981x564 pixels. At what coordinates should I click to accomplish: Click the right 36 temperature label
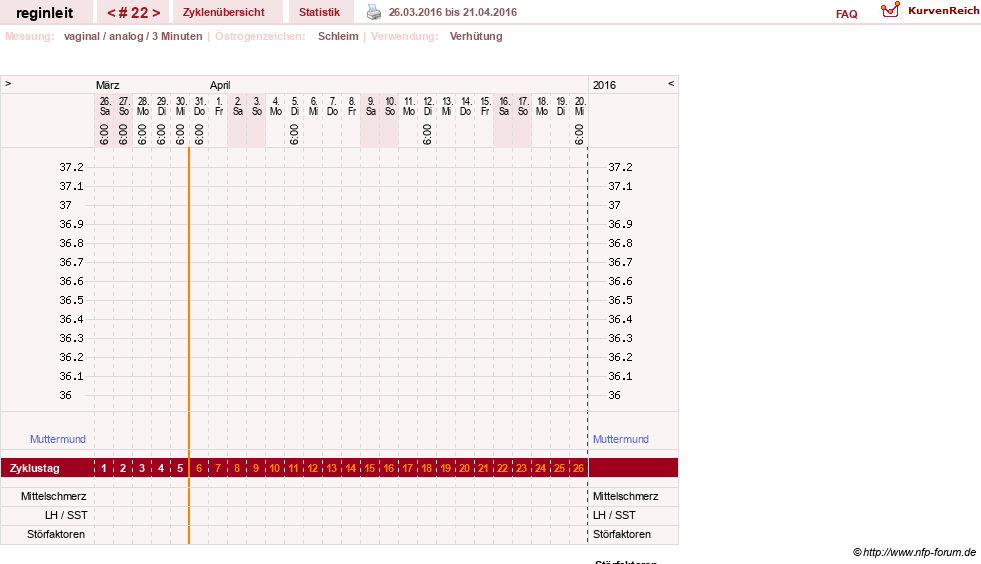614,395
